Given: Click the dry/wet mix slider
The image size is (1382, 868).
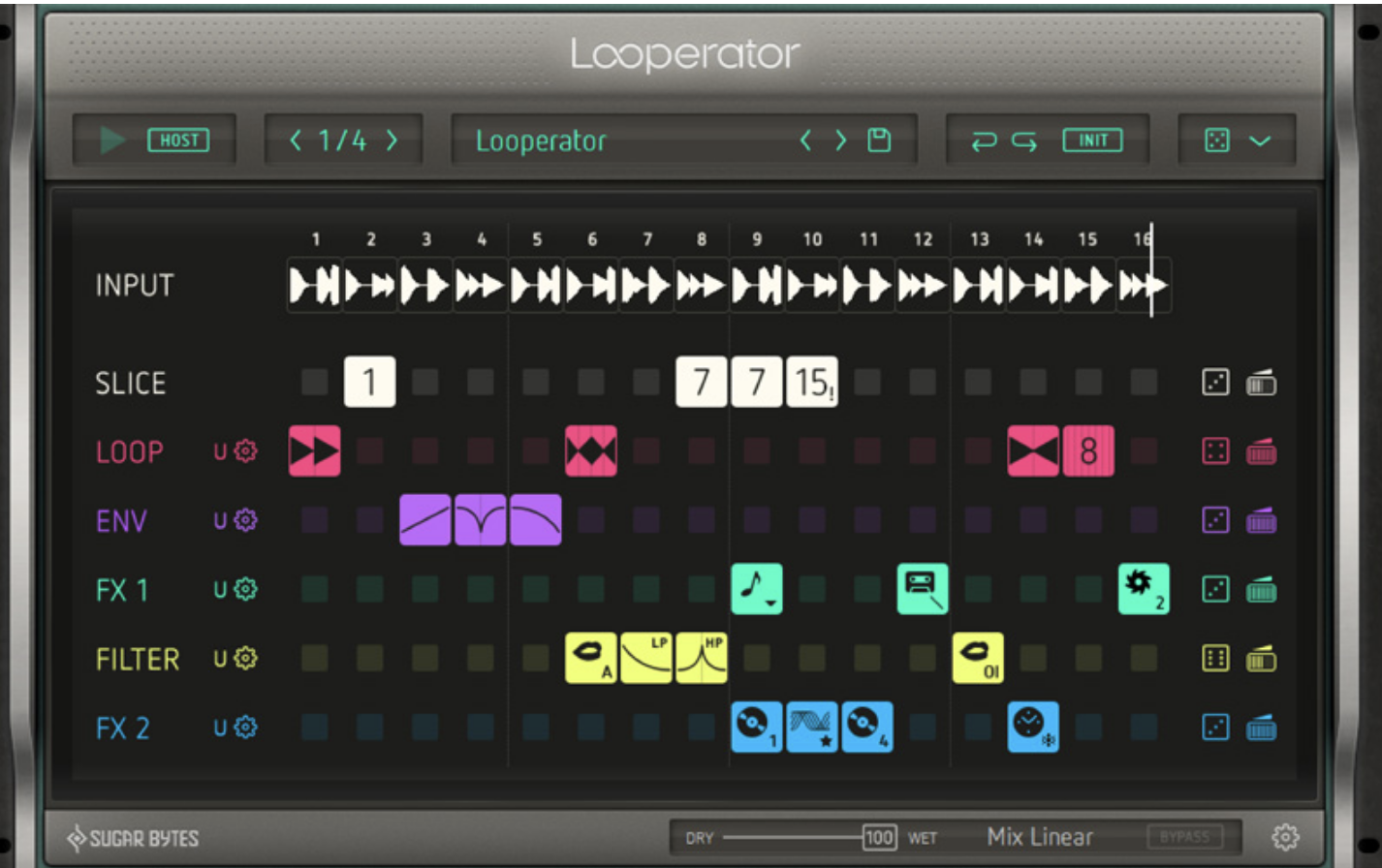Looking at the screenshot, I should 795,838.
